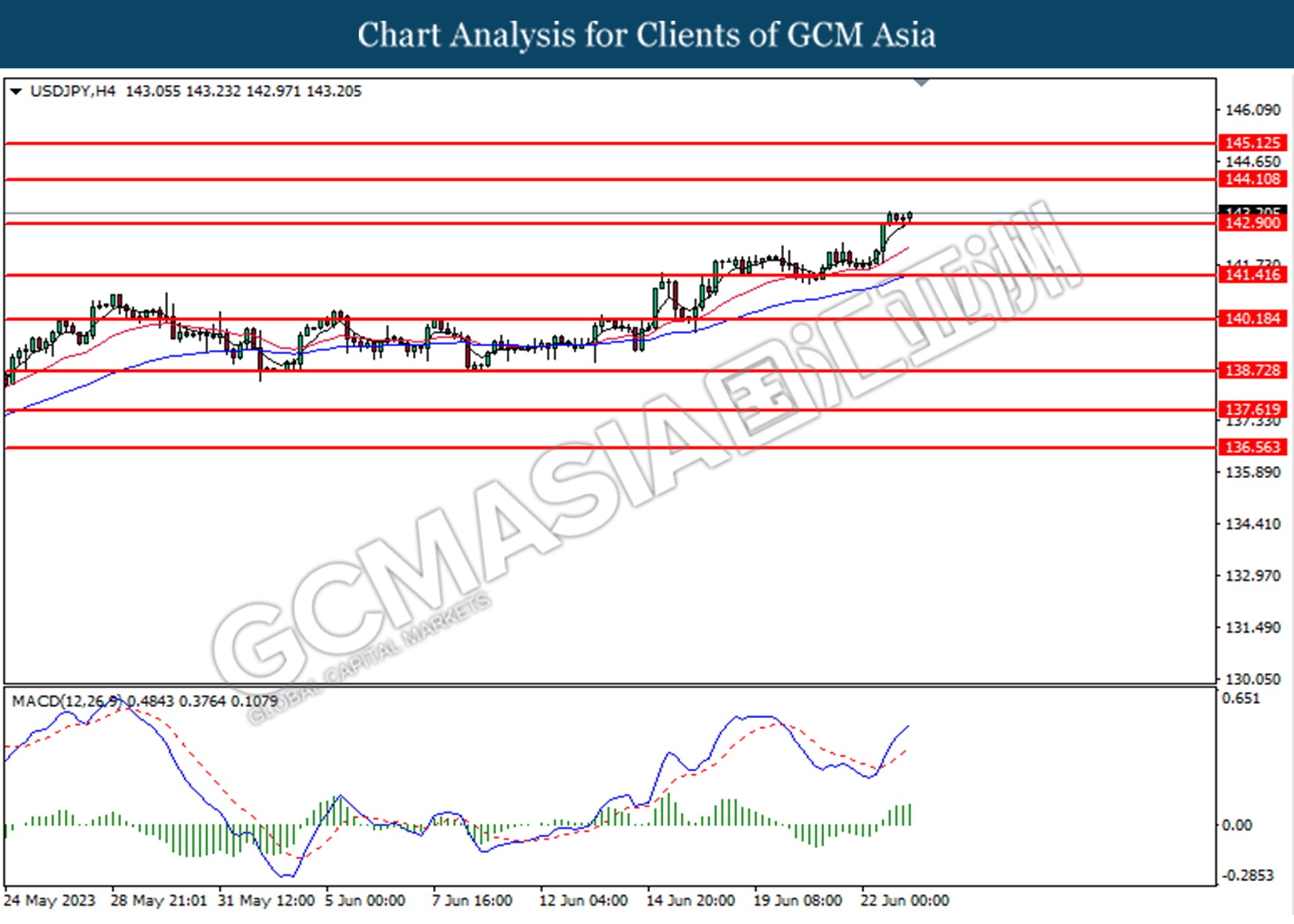
Task: Click the 19 Jun 08:00 date label
Action: pyautogui.click(x=798, y=901)
